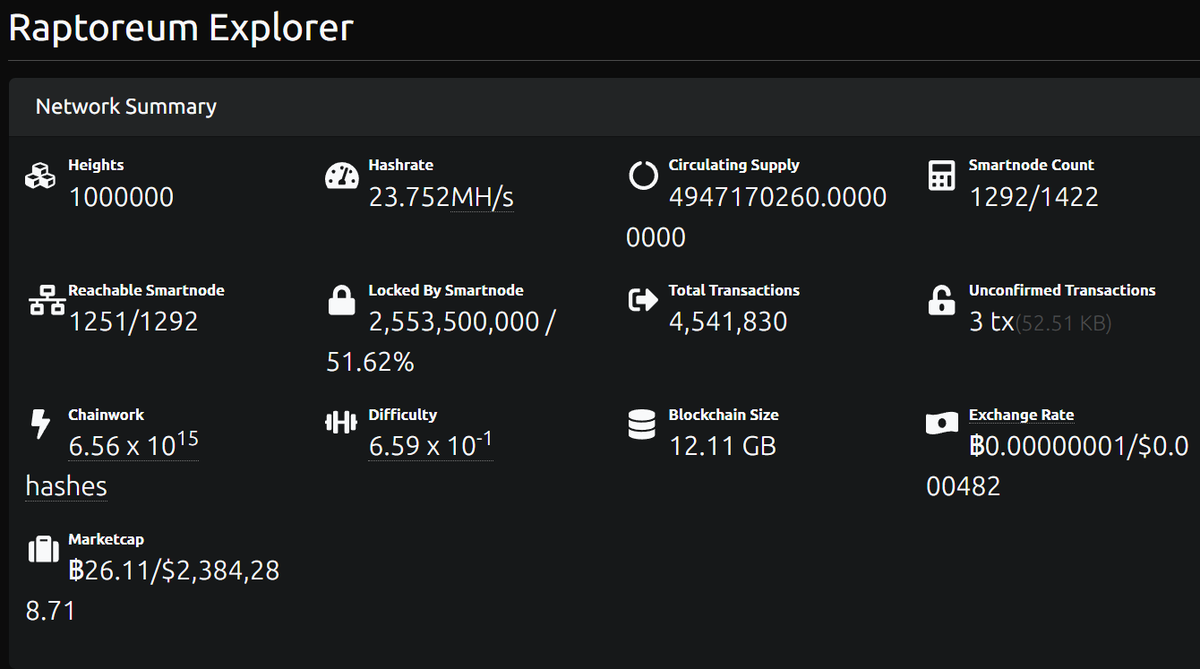This screenshot has width=1200, height=669.
Task: Click the Hashrate label
Action: click(401, 165)
